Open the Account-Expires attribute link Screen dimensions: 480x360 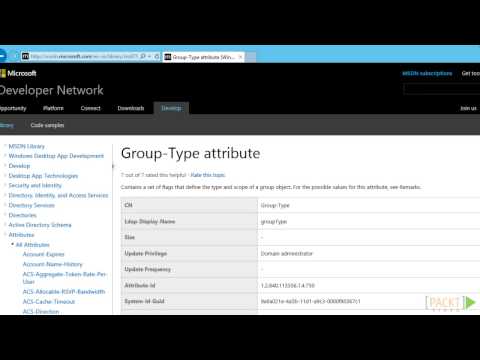(x=43, y=255)
